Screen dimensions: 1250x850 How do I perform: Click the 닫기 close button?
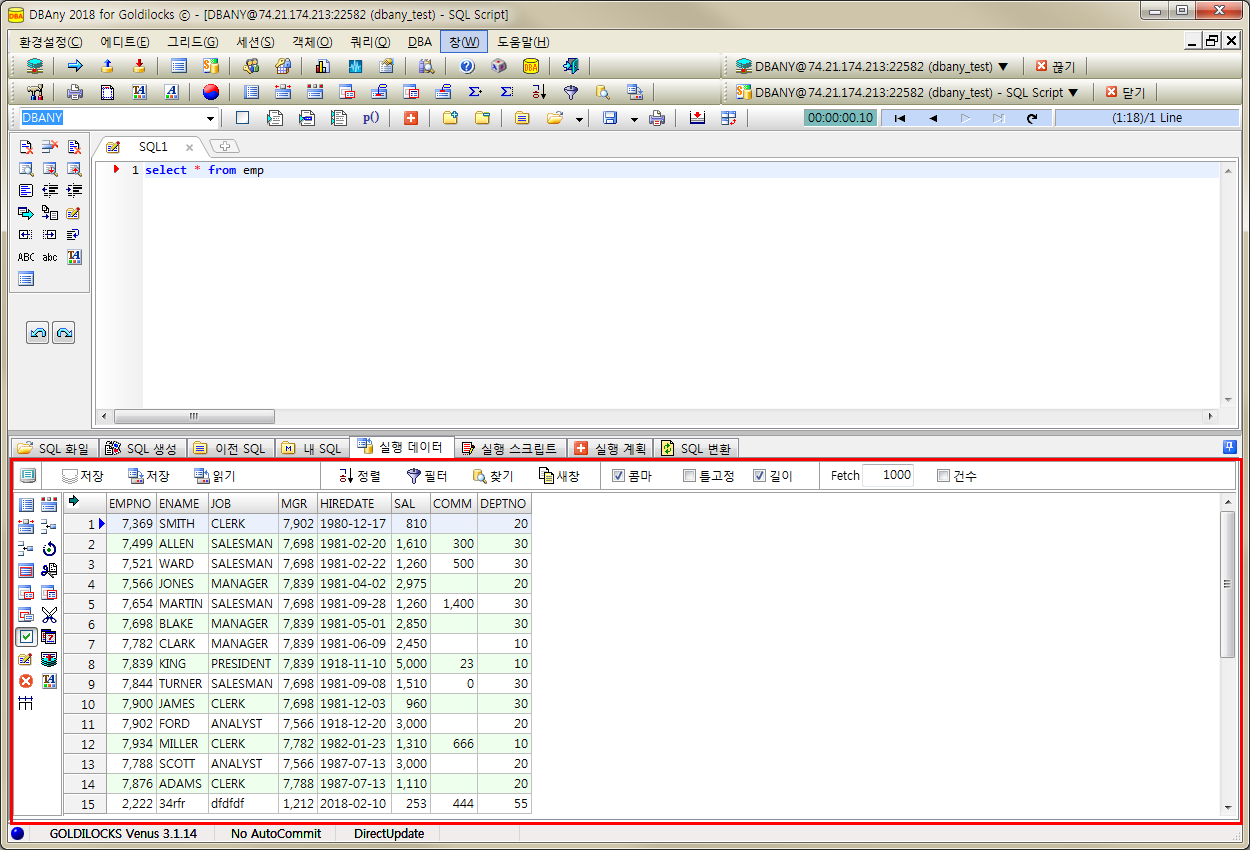click(1125, 92)
